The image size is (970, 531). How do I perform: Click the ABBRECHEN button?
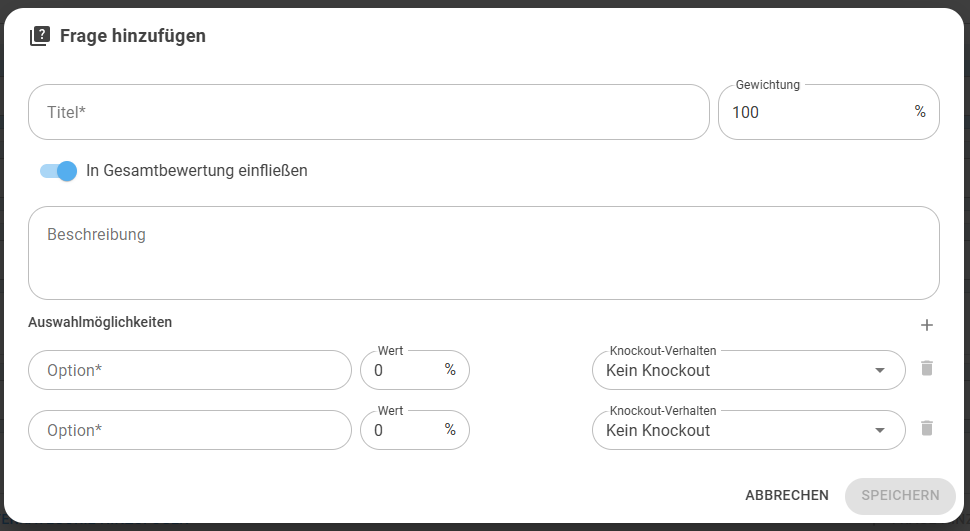pyautogui.click(x=787, y=496)
